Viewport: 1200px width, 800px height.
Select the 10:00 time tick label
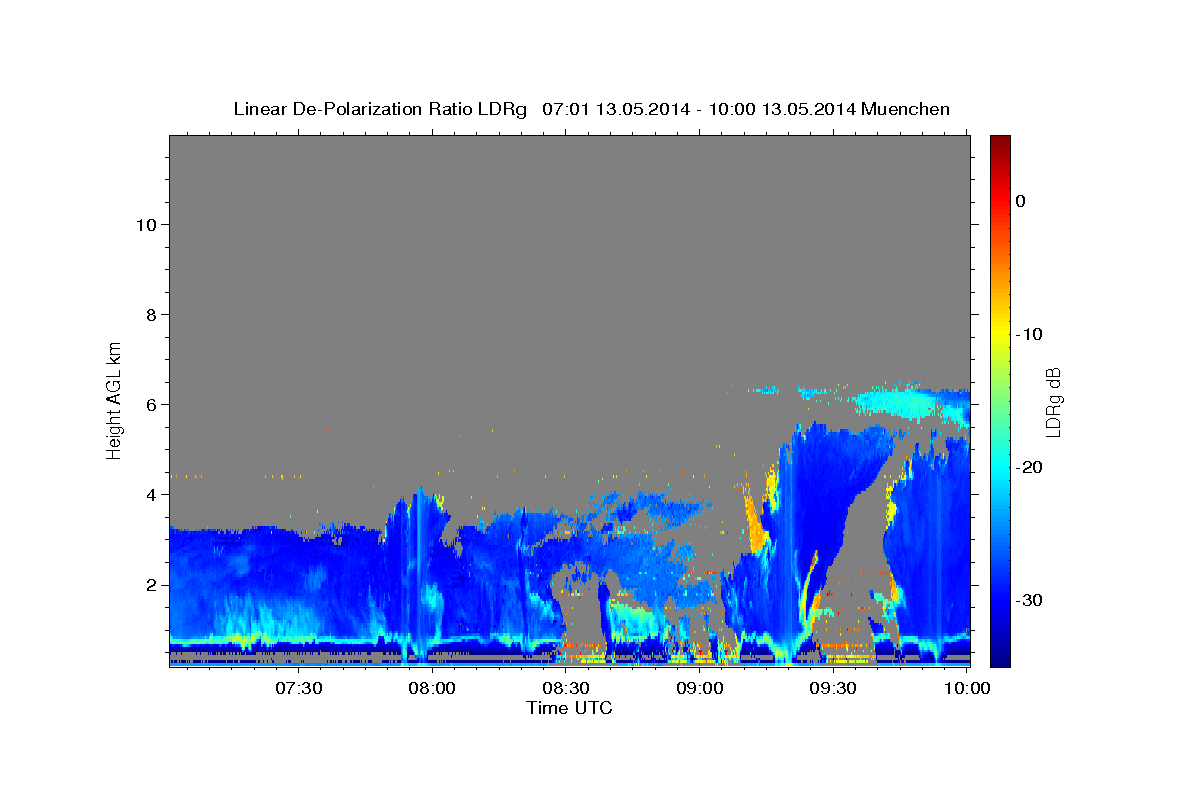pos(966,688)
